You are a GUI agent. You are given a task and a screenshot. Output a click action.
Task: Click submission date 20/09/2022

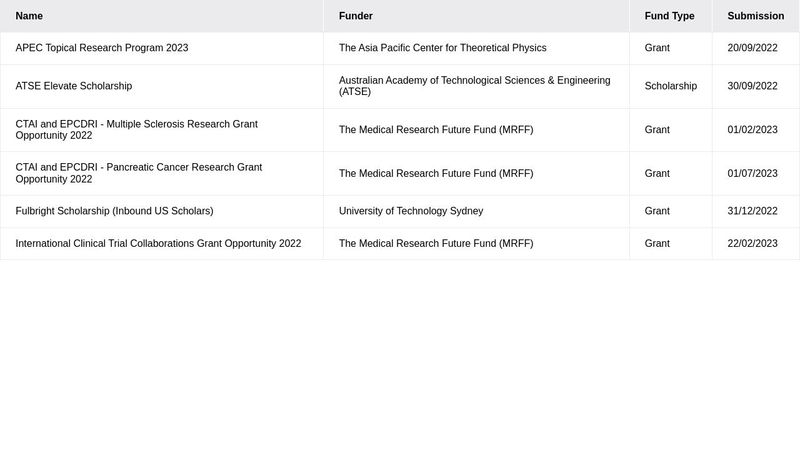(x=752, y=48)
